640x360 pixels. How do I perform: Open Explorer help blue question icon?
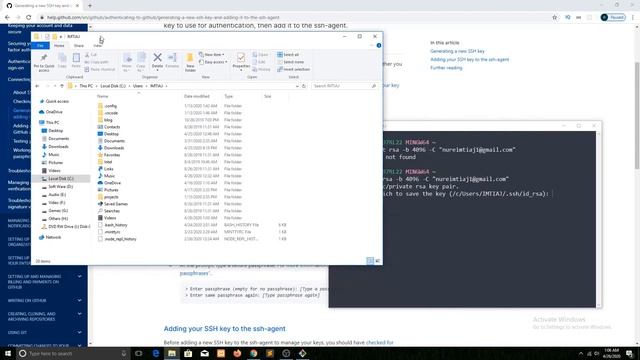tap(379, 45)
